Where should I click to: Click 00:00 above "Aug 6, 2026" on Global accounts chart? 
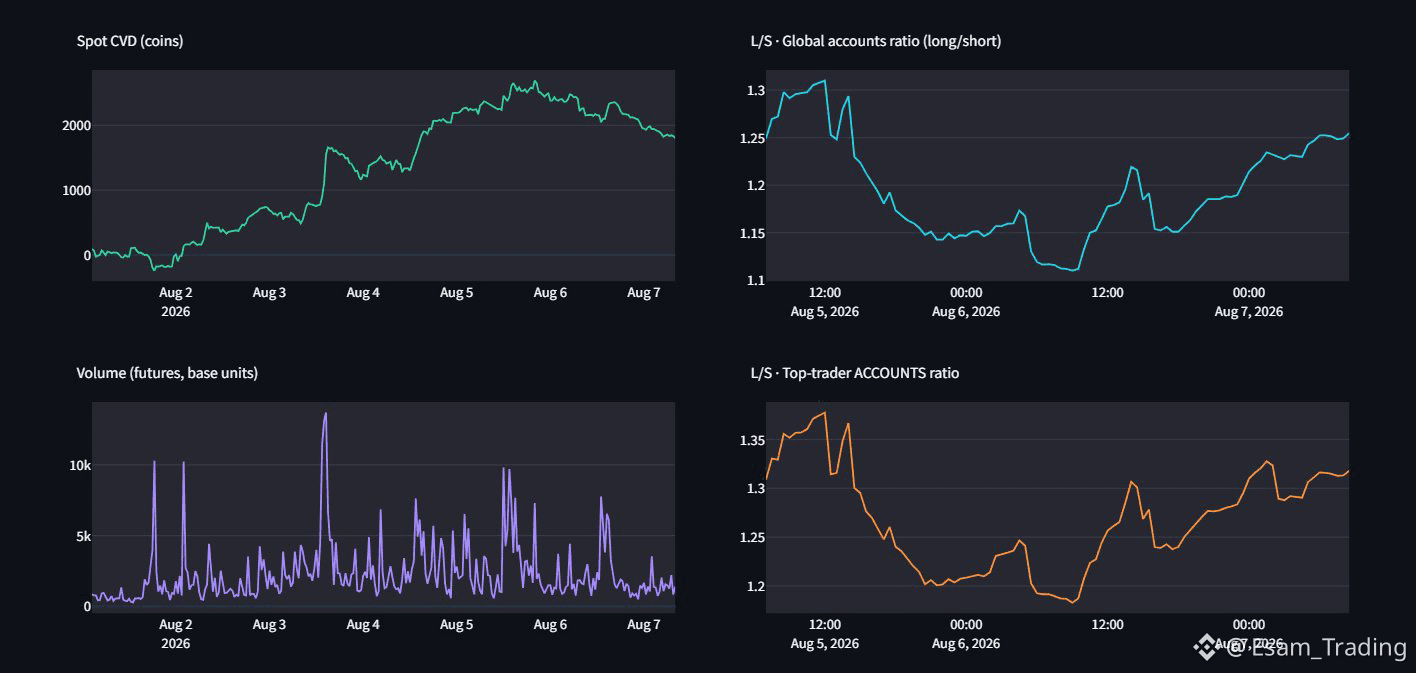pyautogui.click(x=966, y=293)
